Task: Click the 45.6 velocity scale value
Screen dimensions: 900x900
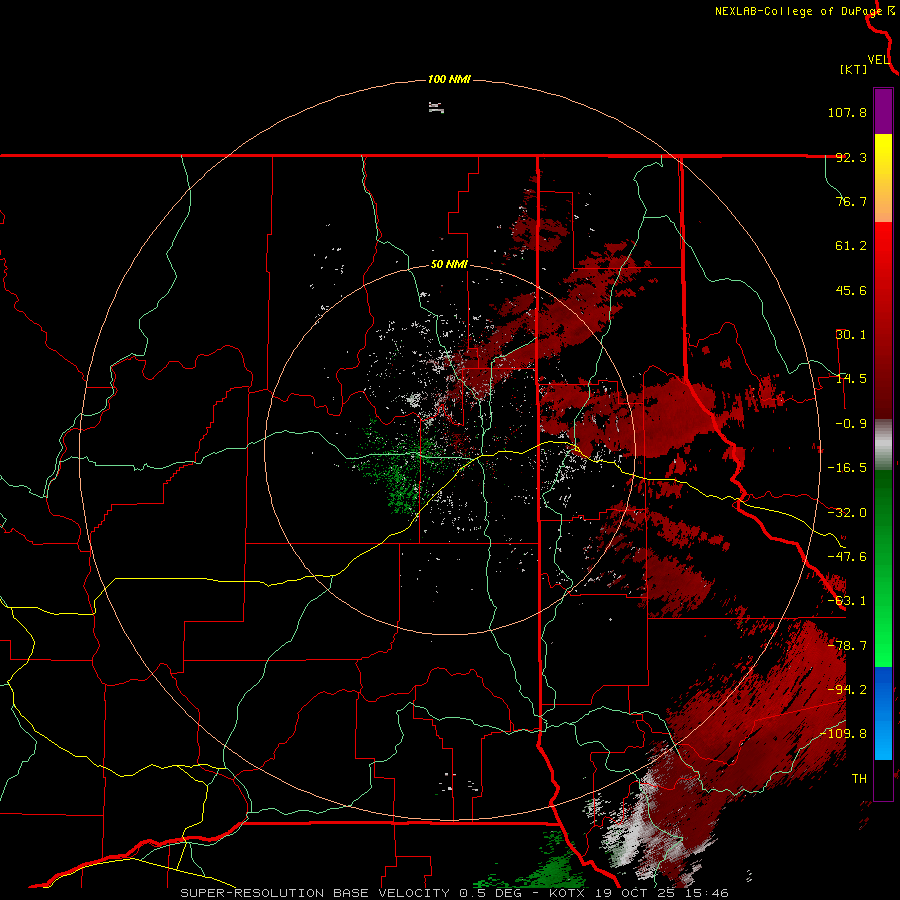Action: pos(851,290)
